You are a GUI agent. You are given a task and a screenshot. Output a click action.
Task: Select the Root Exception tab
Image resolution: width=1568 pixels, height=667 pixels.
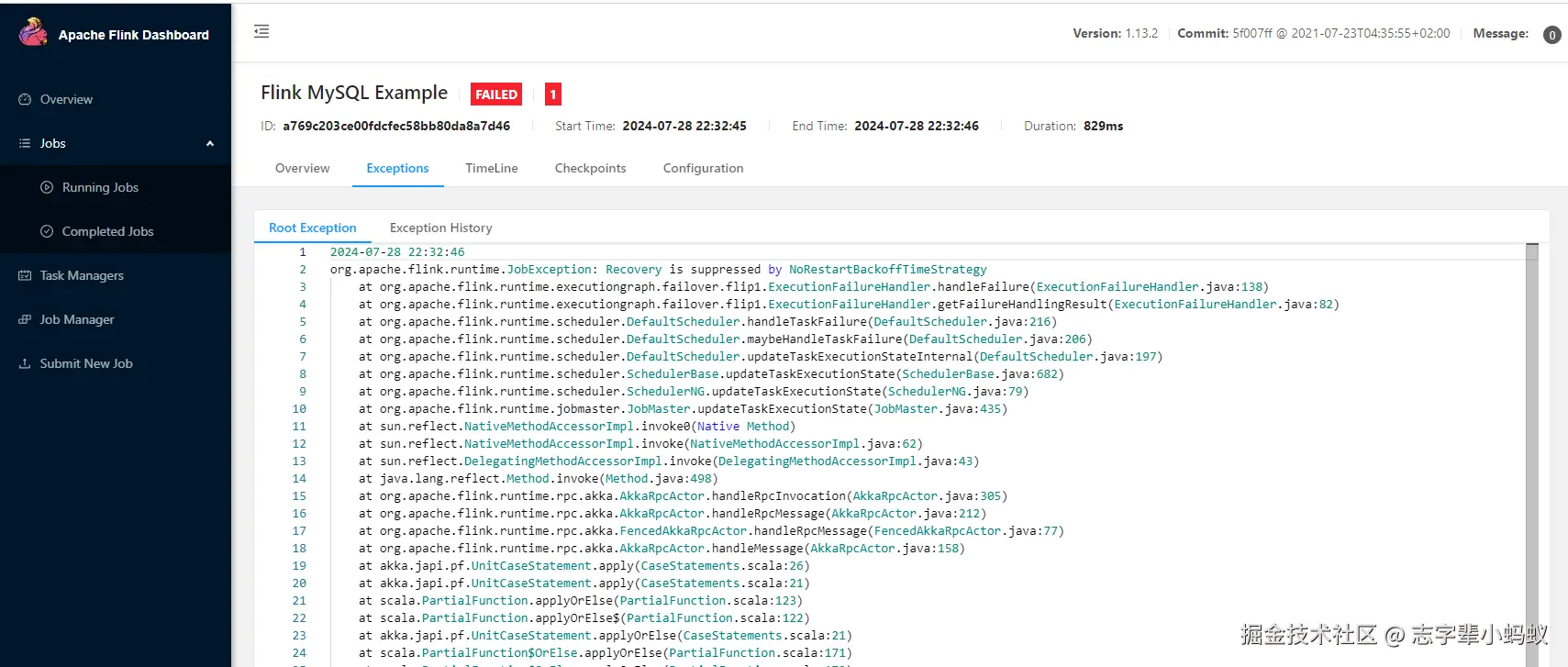[312, 228]
